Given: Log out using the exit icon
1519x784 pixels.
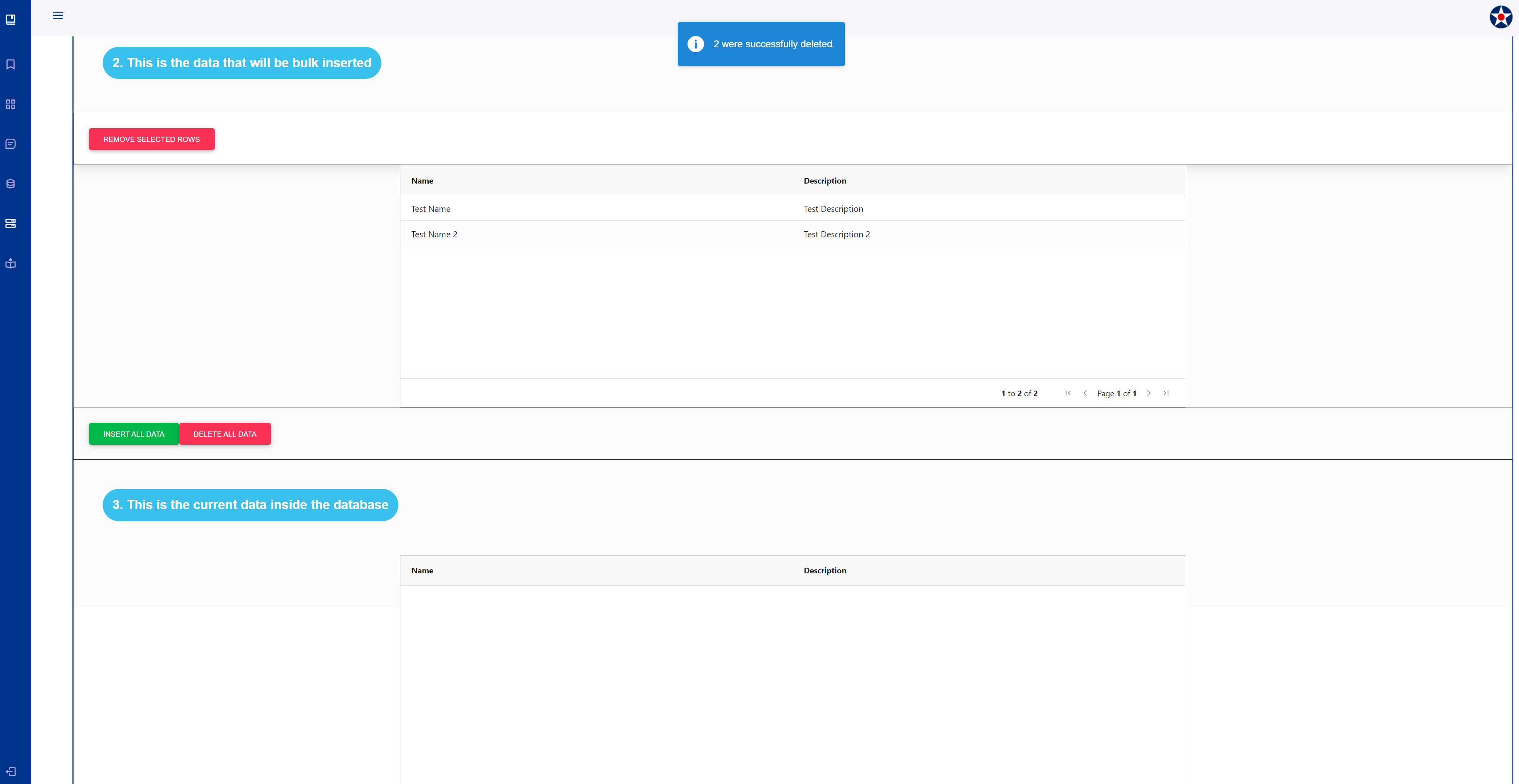Looking at the screenshot, I should click(11, 771).
